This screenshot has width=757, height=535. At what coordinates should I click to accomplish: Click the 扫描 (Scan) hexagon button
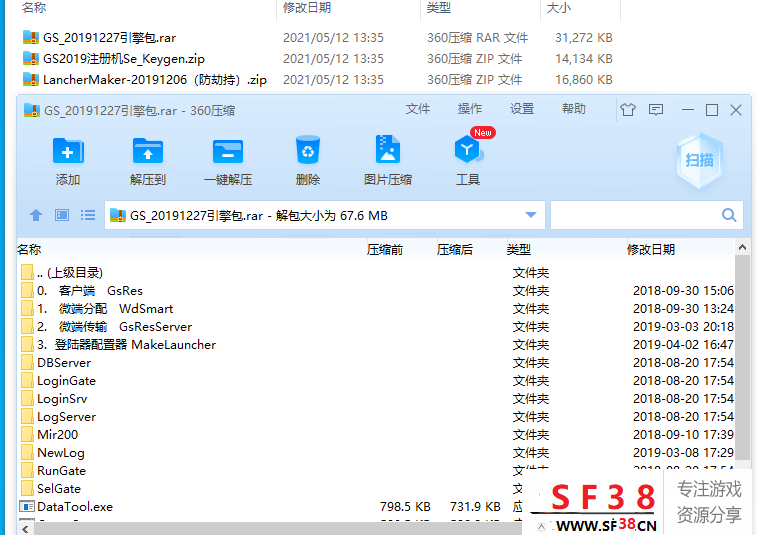pyautogui.click(x=700, y=160)
